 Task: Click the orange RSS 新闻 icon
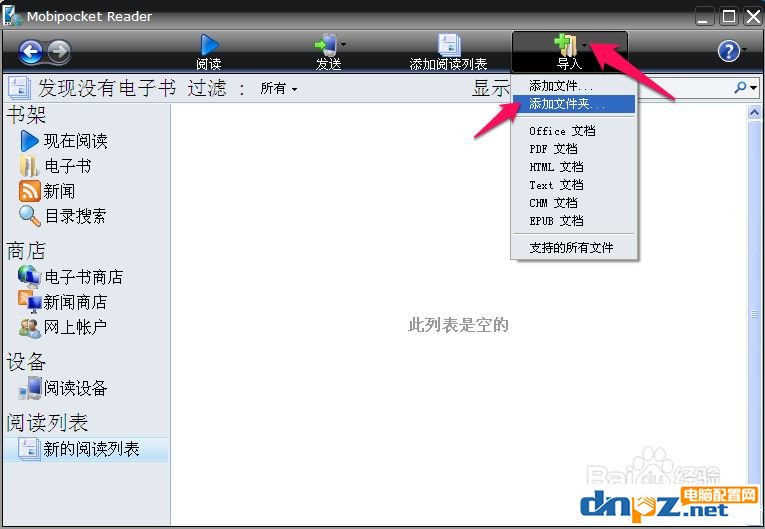29,191
